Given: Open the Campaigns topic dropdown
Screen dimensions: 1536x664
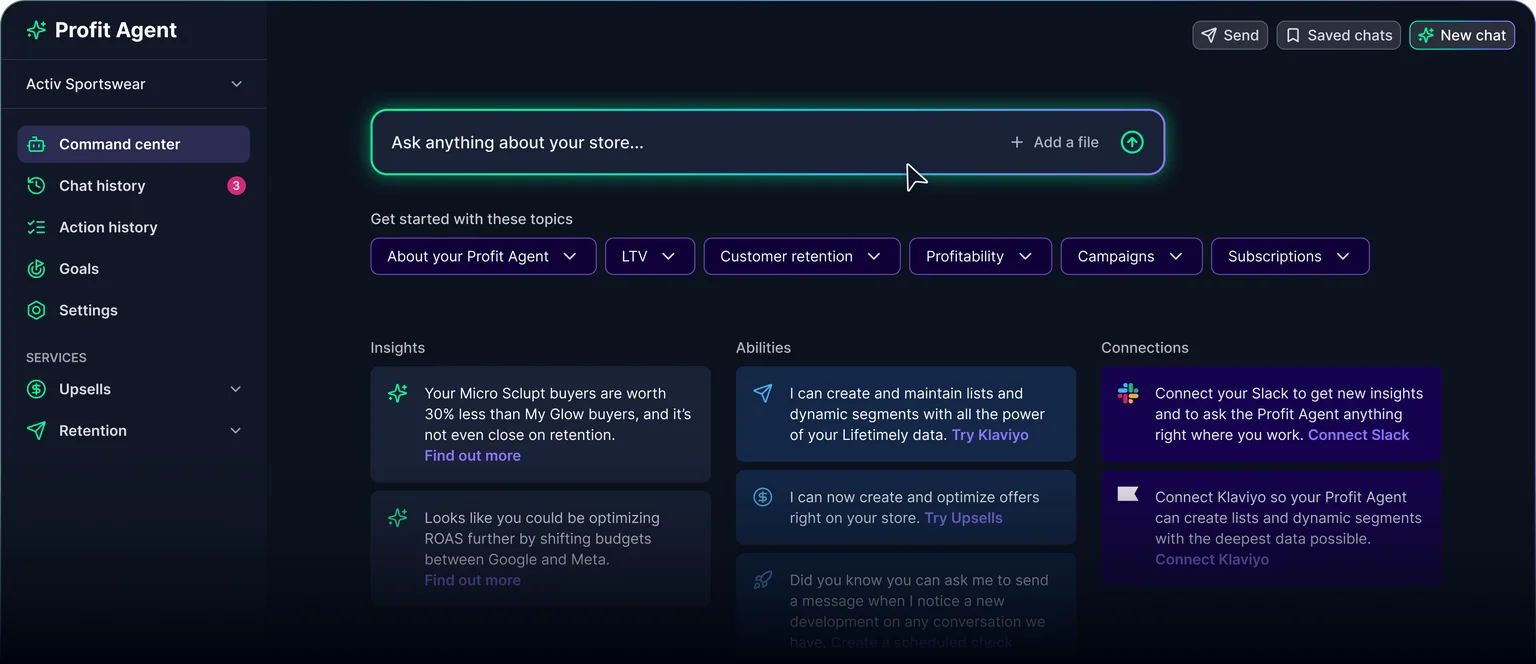Looking at the screenshot, I should [1131, 256].
